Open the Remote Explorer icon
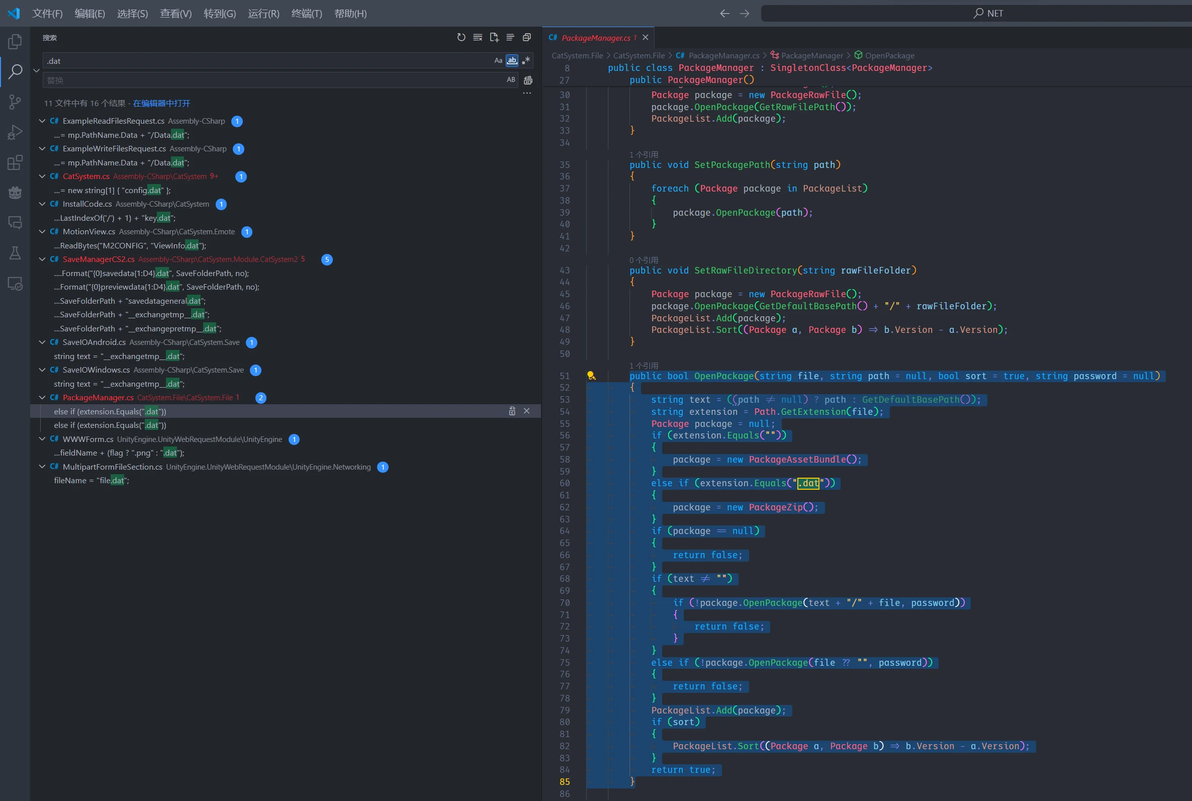 pyautogui.click(x=14, y=283)
